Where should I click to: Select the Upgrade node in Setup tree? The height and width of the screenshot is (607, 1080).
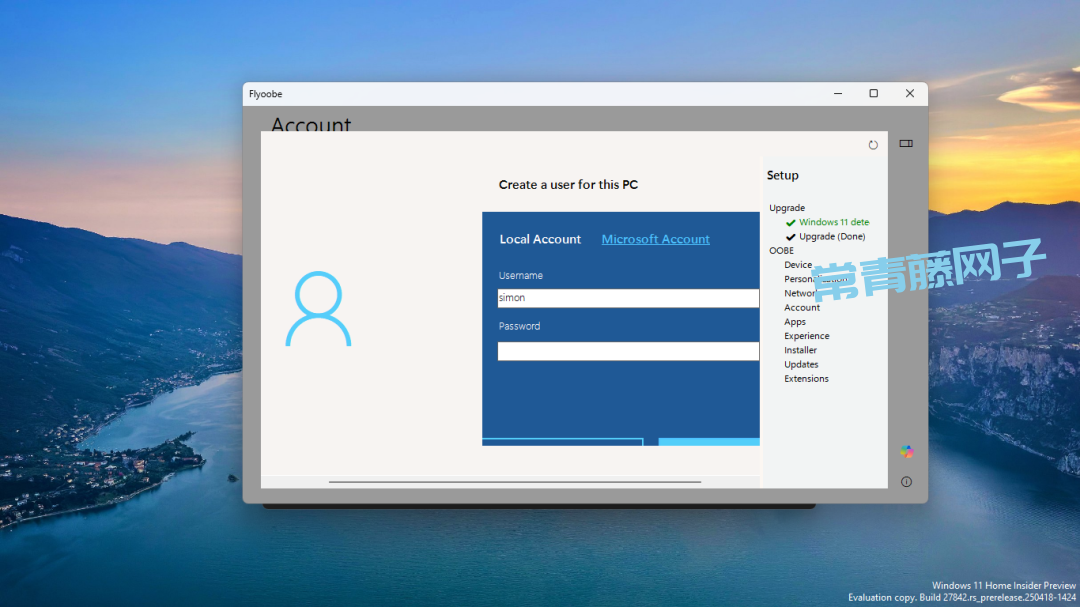coord(787,208)
